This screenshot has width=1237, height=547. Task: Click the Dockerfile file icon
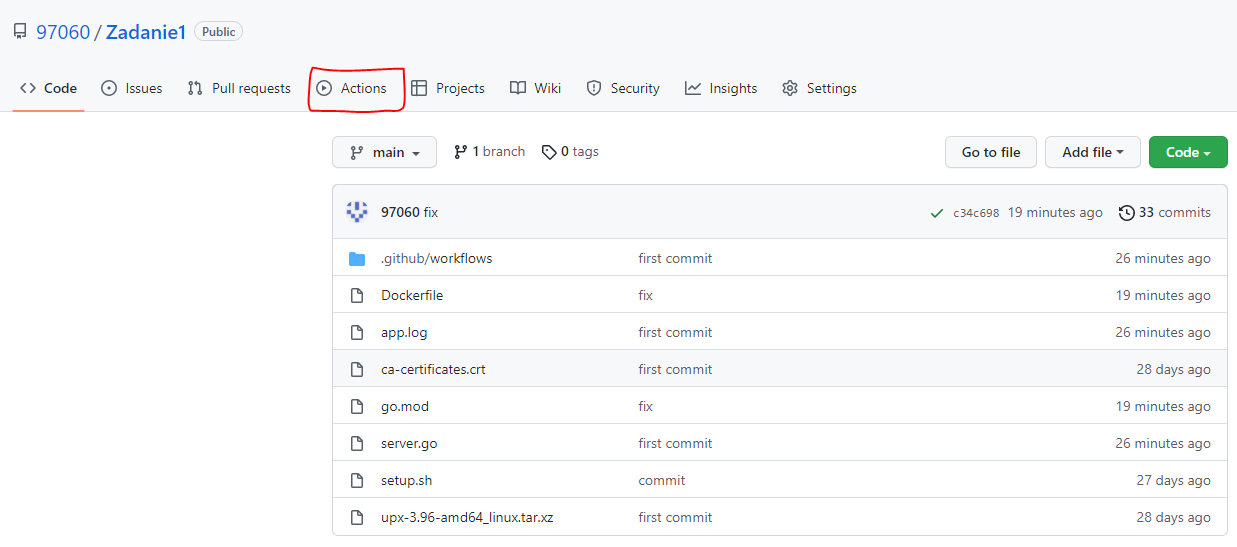point(357,296)
